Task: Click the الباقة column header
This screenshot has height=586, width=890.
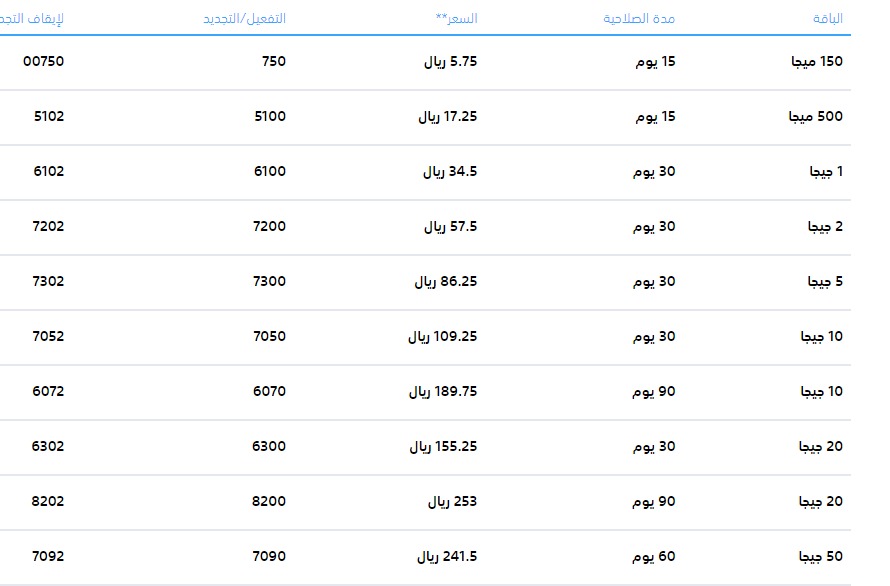Action: coord(827,18)
